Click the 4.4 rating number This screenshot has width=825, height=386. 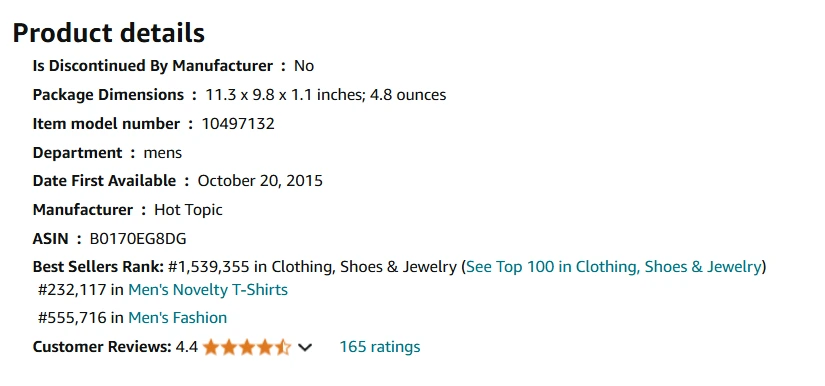pos(186,347)
